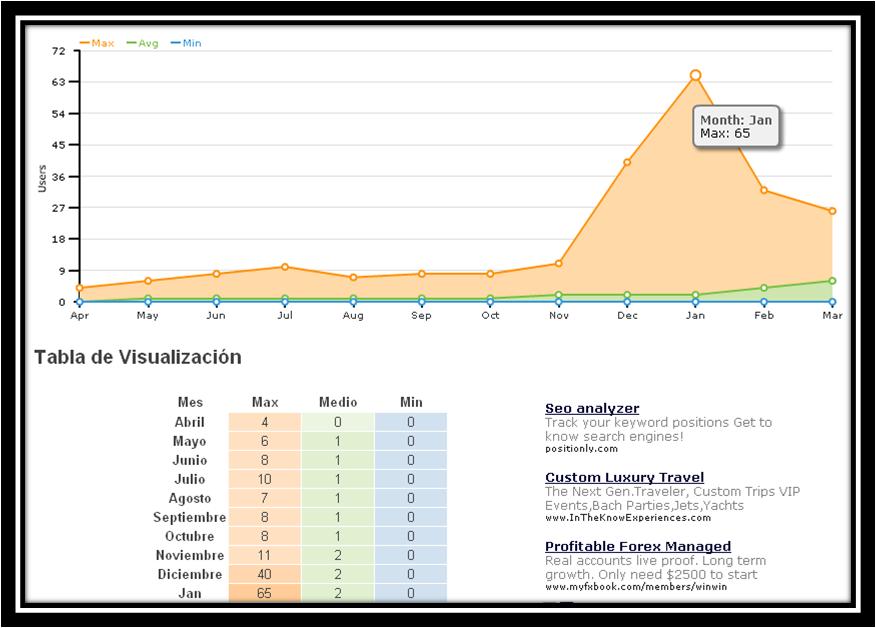Click the Medio column header in table

click(x=338, y=402)
